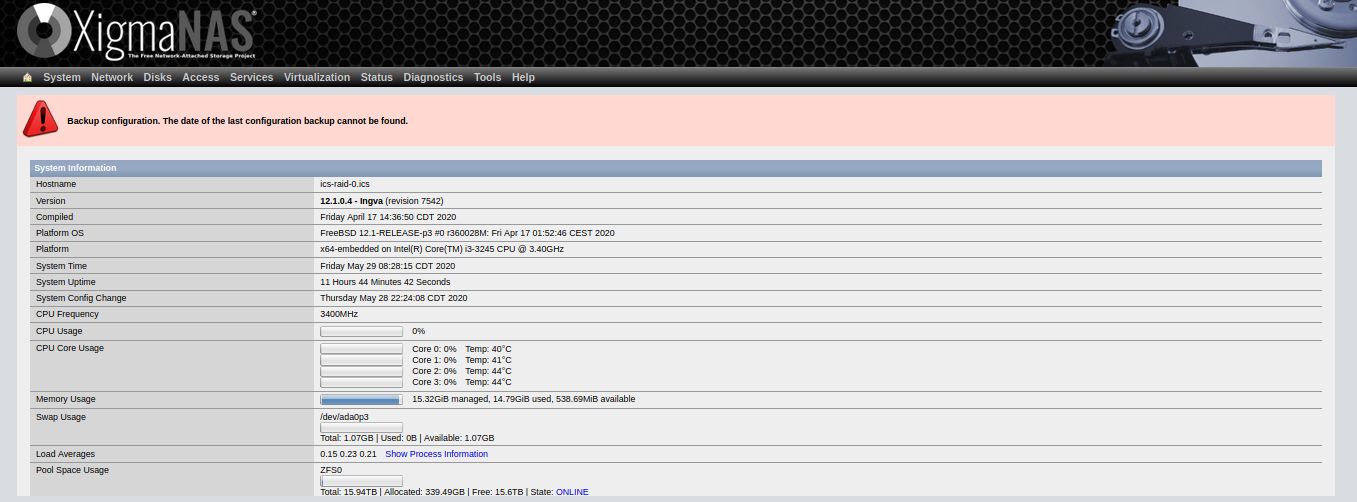This screenshot has height=502, width=1357.
Task: Click the XigmaNAS logo
Action: click(x=137, y=33)
